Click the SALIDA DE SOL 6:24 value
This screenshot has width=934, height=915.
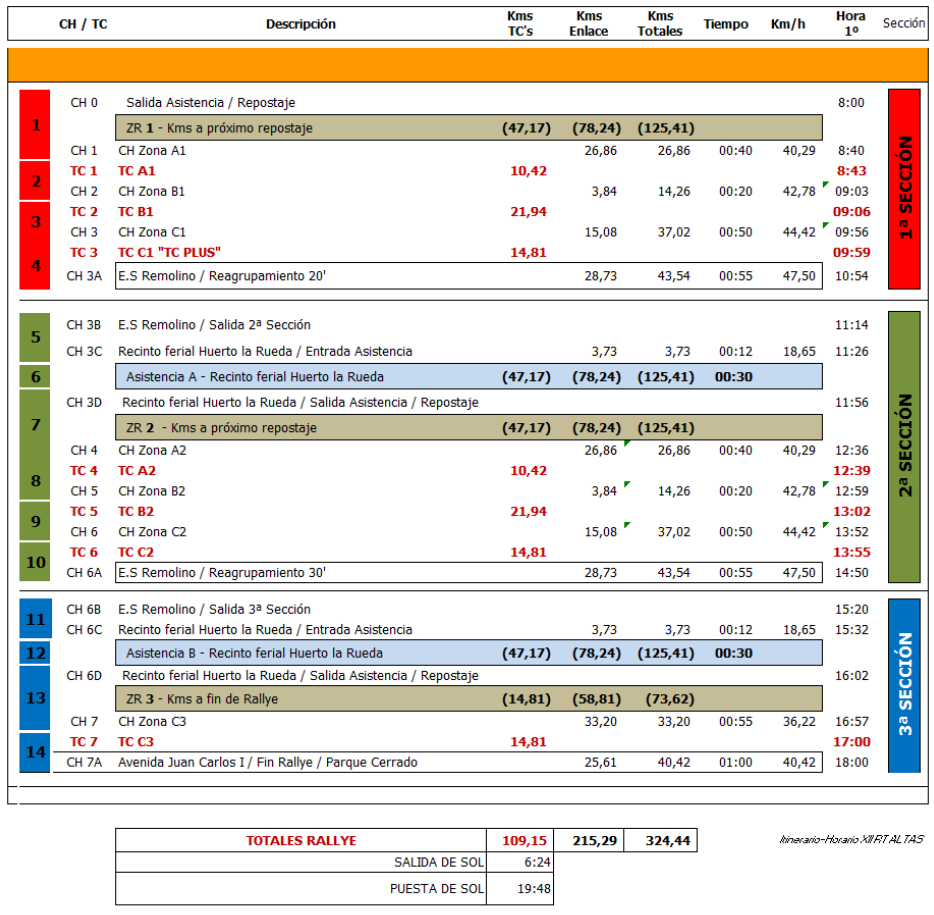coord(520,862)
